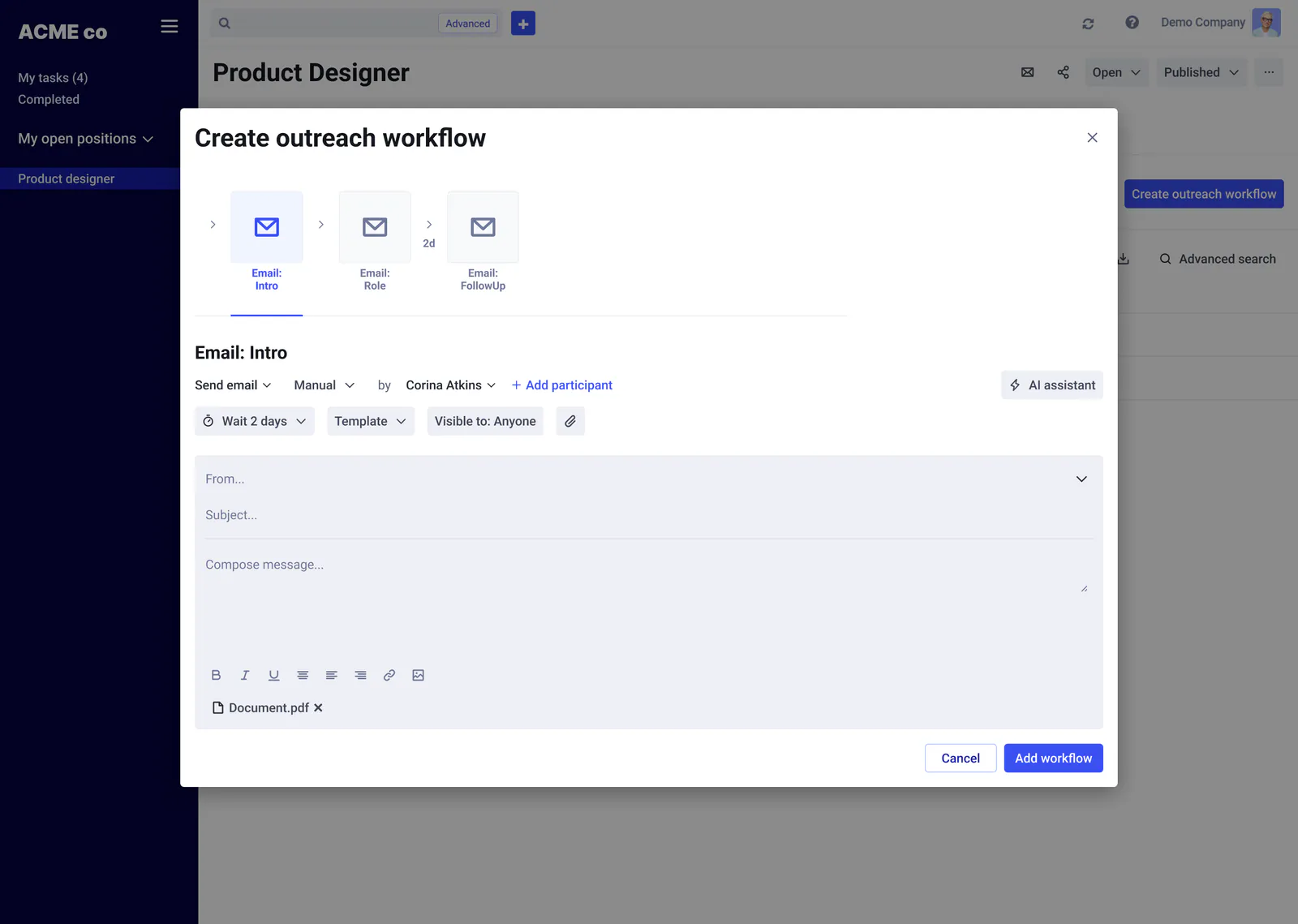This screenshot has height=924, width=1298.
Task: Click the Bold formatting icon
Action: (216, 675)
